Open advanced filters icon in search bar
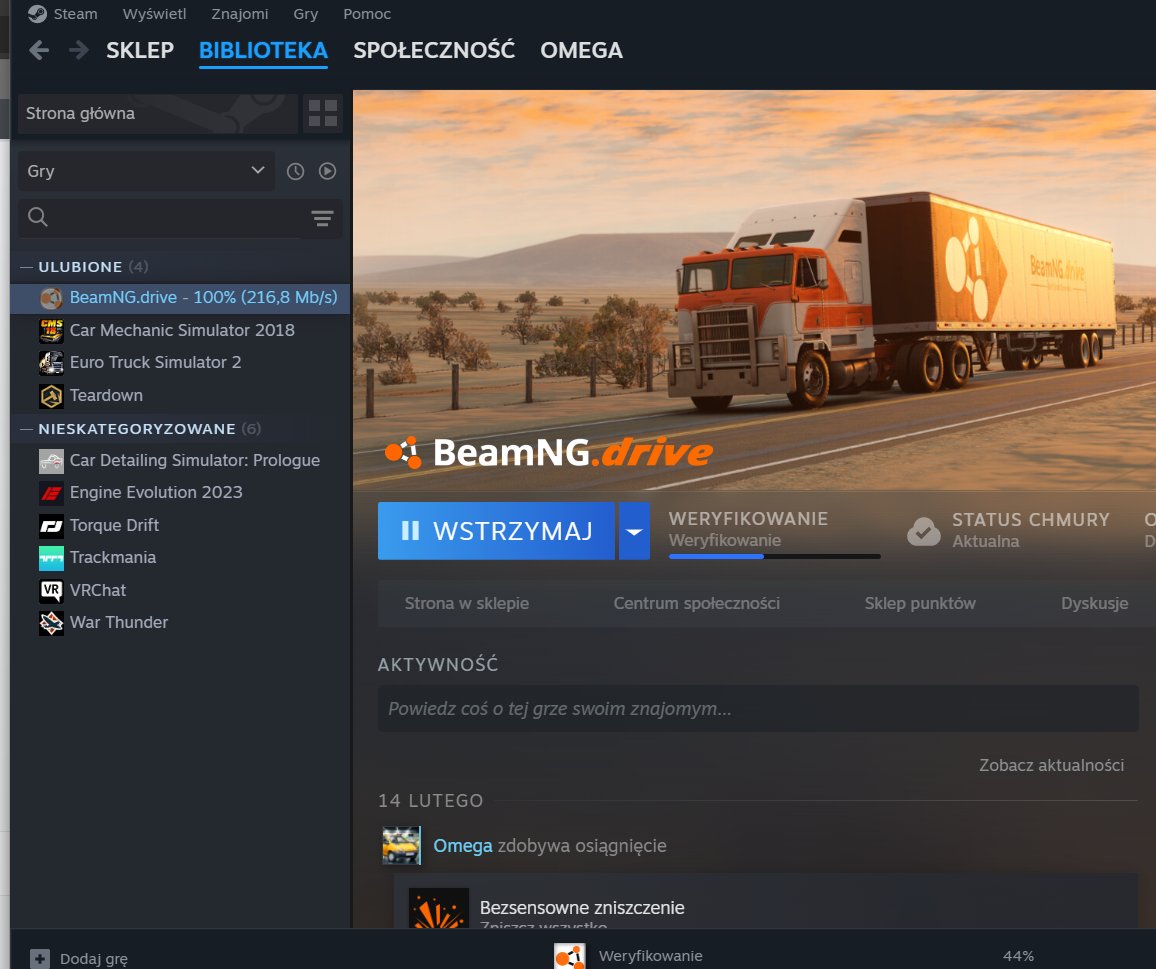The width and height of the screenshot is (1156, 969). 322,218
